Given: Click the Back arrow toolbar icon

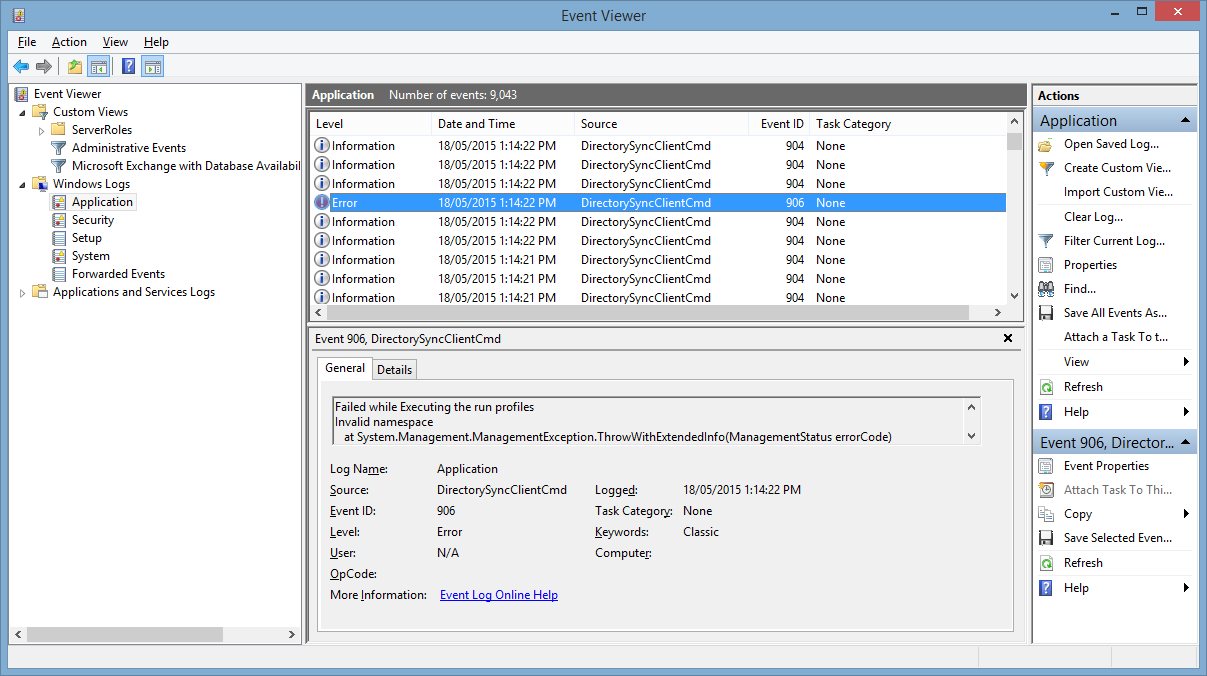Looking at the screenshot, I should (x=21, y=67).
